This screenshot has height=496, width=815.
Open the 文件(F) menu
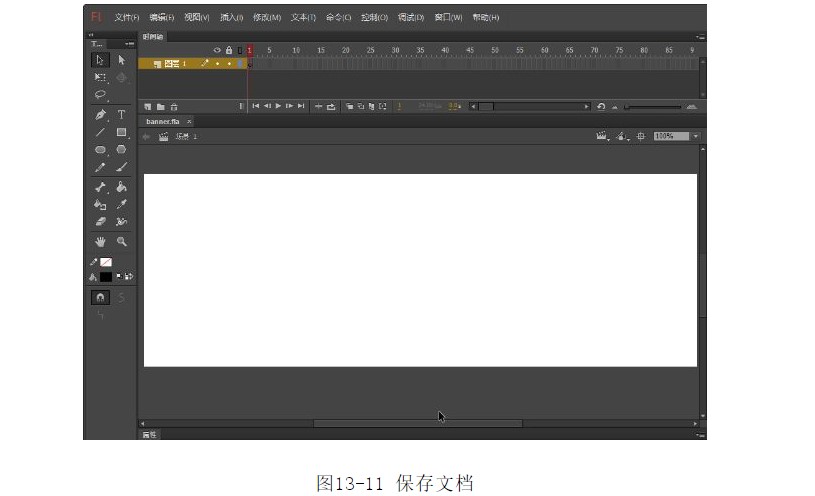[126, 17]
